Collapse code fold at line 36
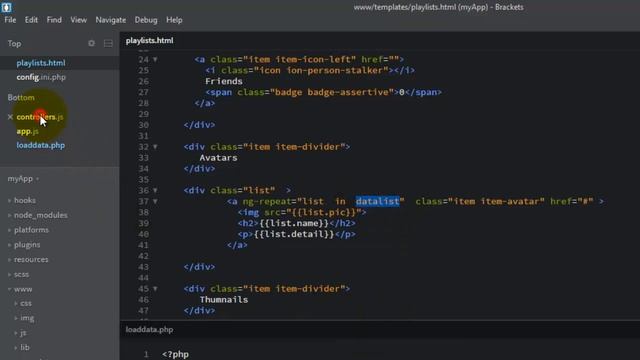Screen dimensions: 640x360 (155, 191)
